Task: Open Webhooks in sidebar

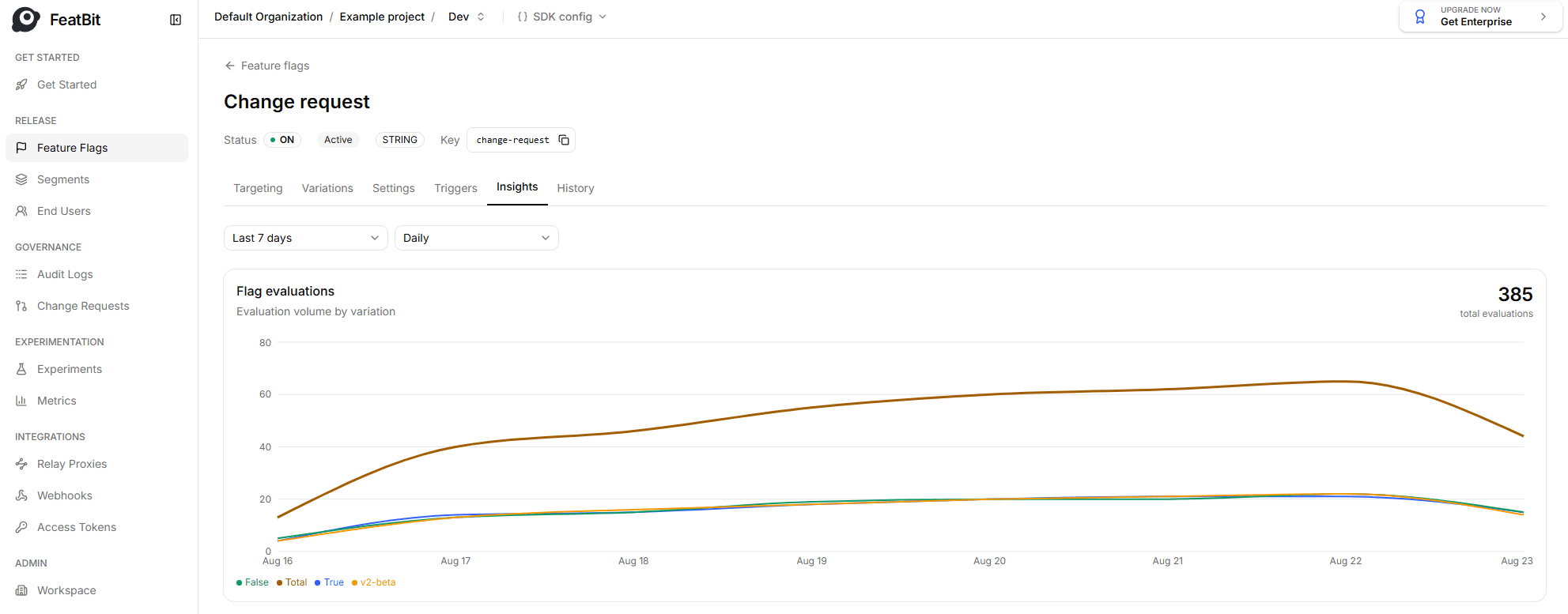Action: click(x=96, y=495)
